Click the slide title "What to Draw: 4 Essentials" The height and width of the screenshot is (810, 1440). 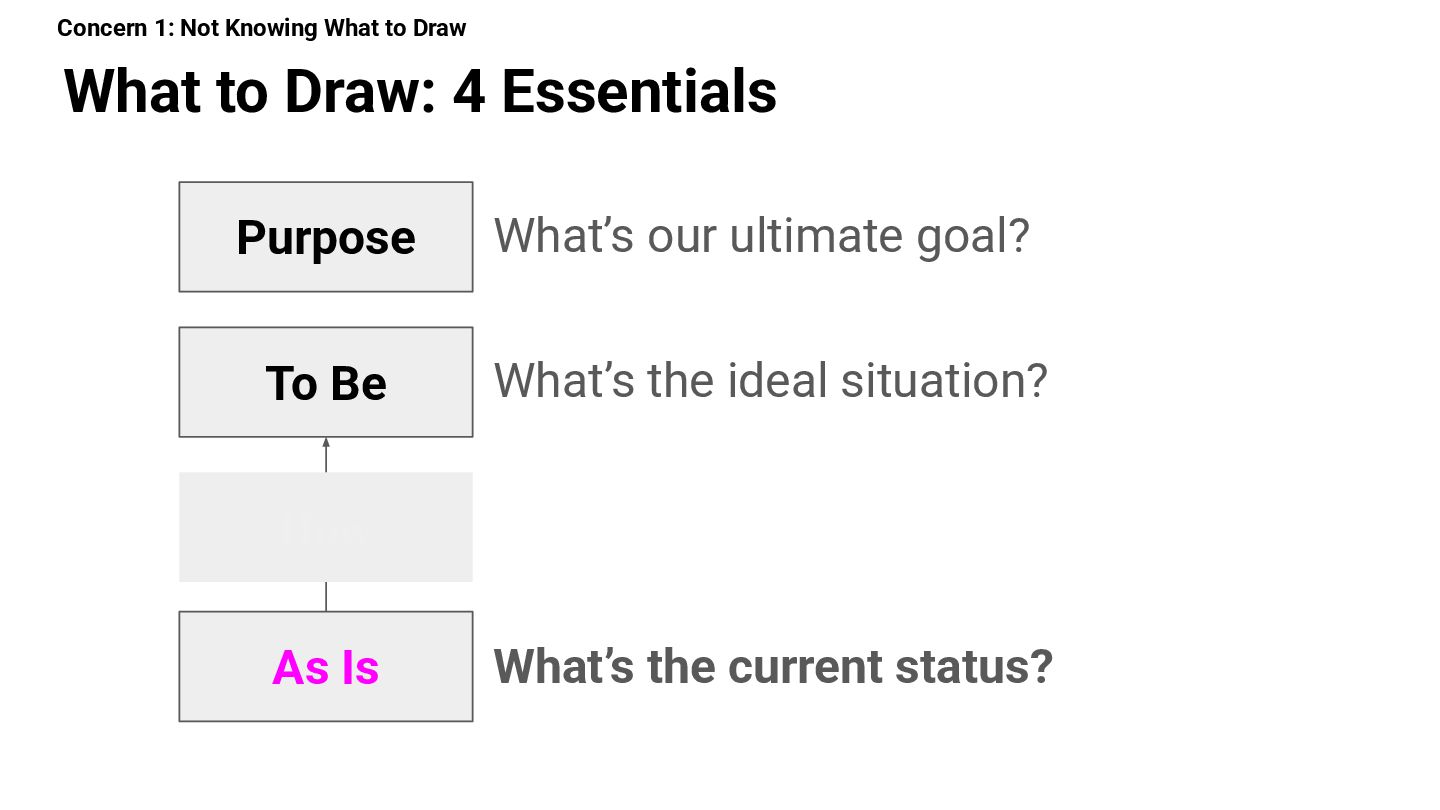[420, 91]
